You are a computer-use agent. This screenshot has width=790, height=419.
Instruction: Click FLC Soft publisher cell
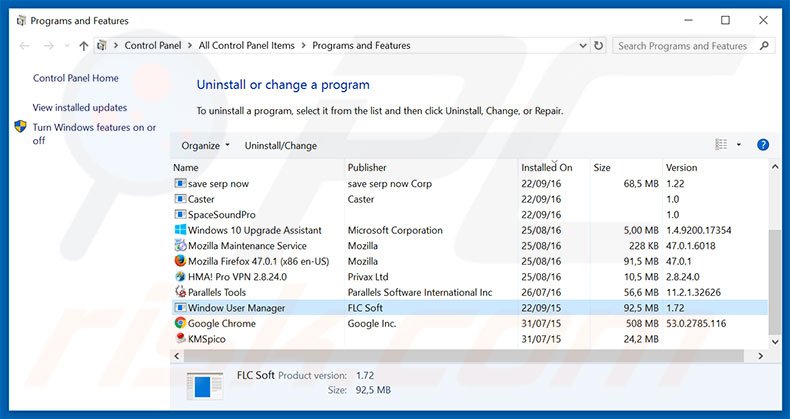(365, 308)
